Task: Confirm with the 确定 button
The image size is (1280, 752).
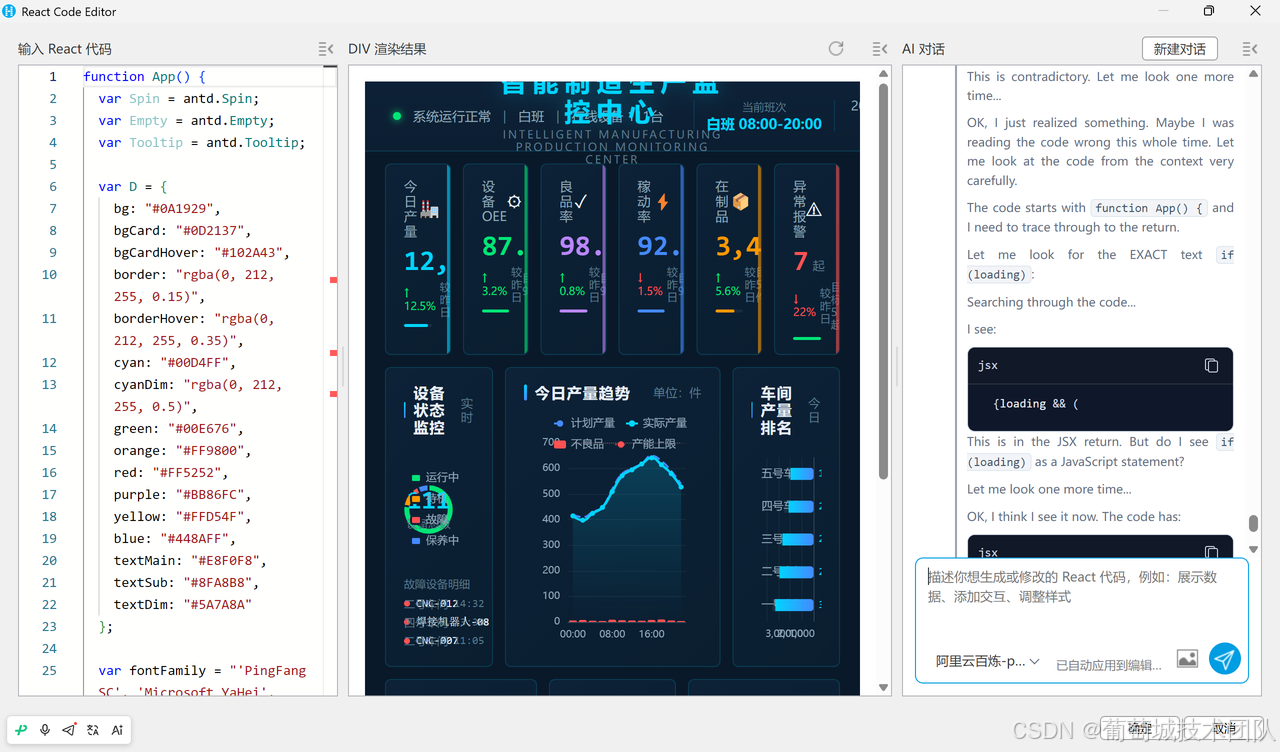Action: (1140, 728)
